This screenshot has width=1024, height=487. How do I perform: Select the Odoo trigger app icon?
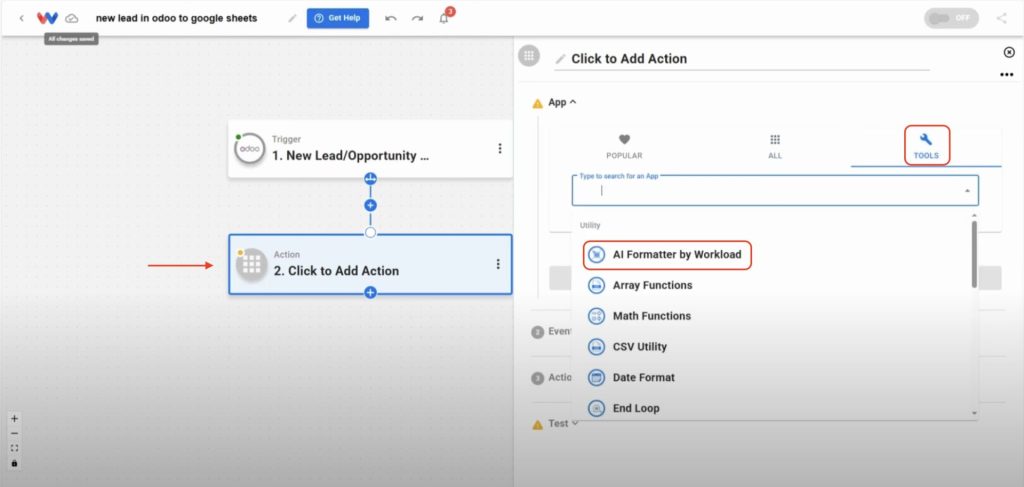coord(249,149)
